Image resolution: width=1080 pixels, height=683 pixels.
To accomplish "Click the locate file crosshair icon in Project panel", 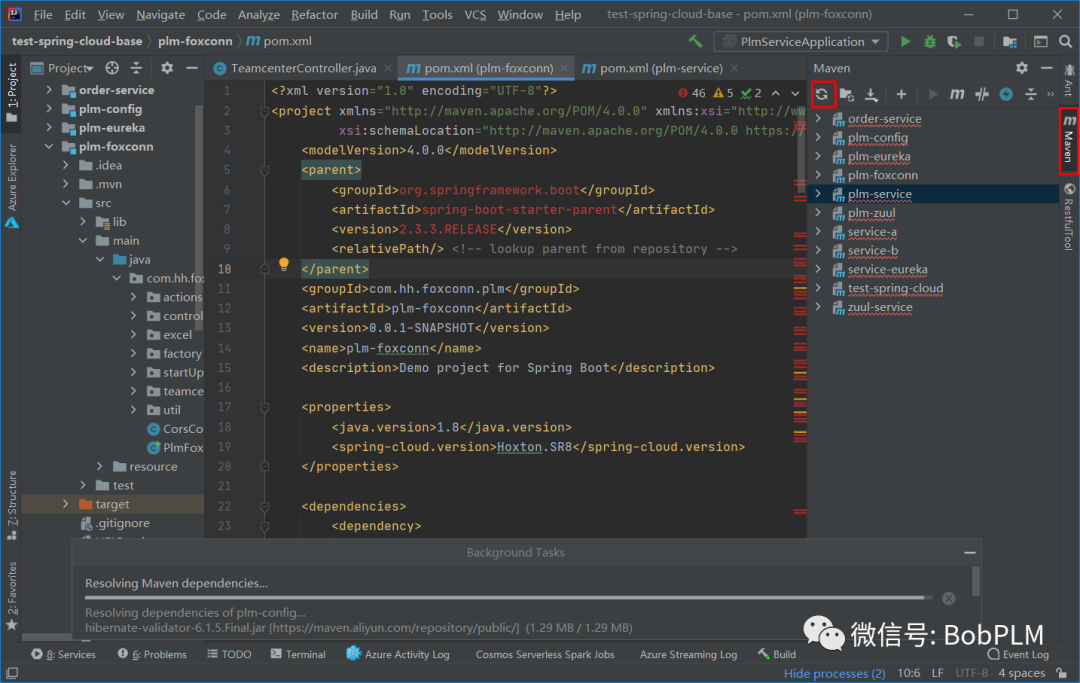I will coord(112,68).
